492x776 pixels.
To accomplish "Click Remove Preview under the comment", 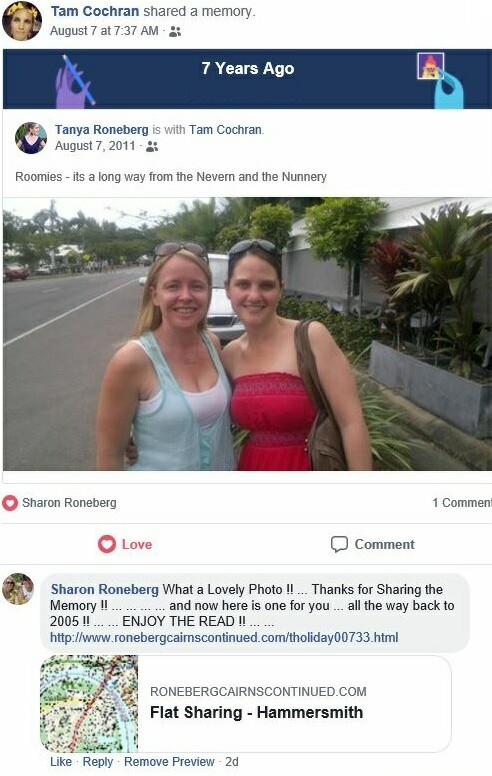I will (x=169, y=762).
